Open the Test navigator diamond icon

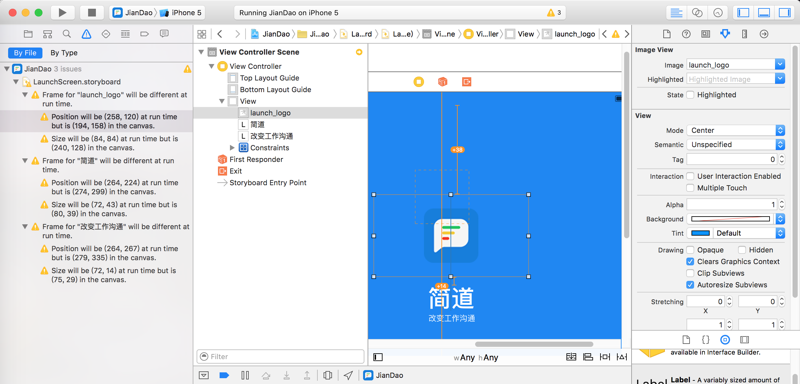106,34
